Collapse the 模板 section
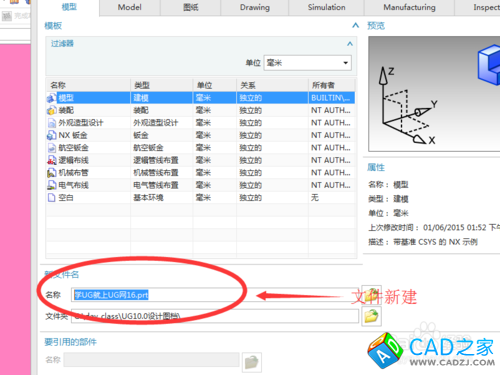500x375 pixels. 356,25
